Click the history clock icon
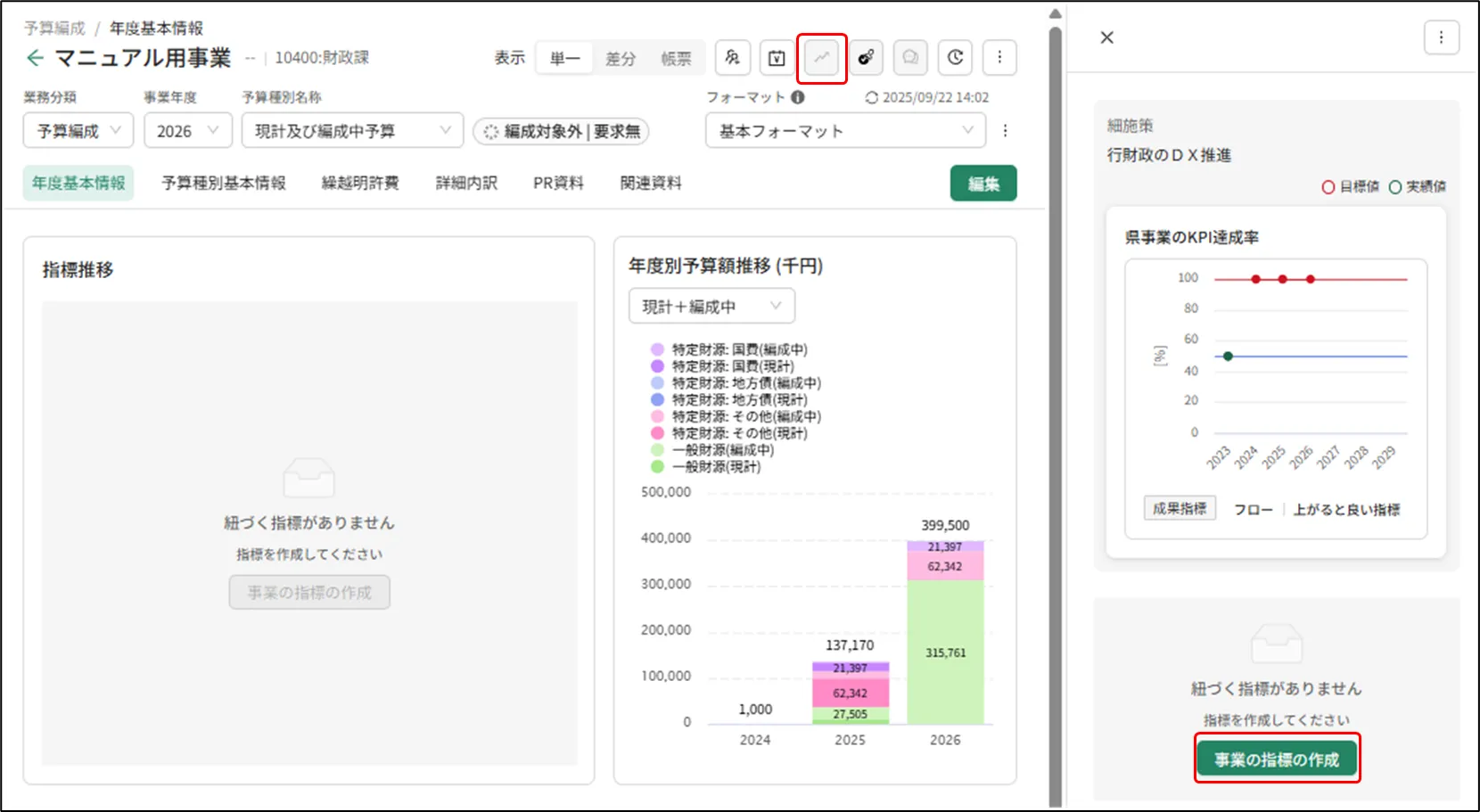This screenshot has height=812, width=1480. tap(955, 58)
